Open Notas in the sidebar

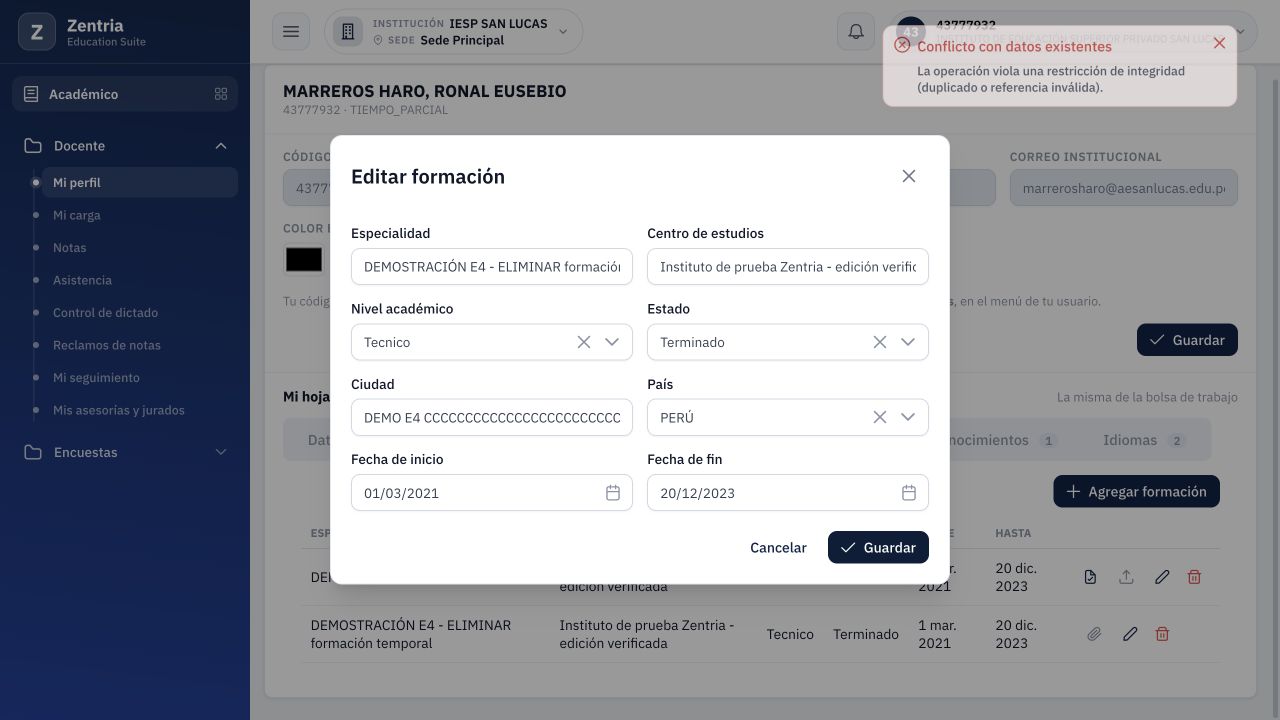(x=70, y=248)
